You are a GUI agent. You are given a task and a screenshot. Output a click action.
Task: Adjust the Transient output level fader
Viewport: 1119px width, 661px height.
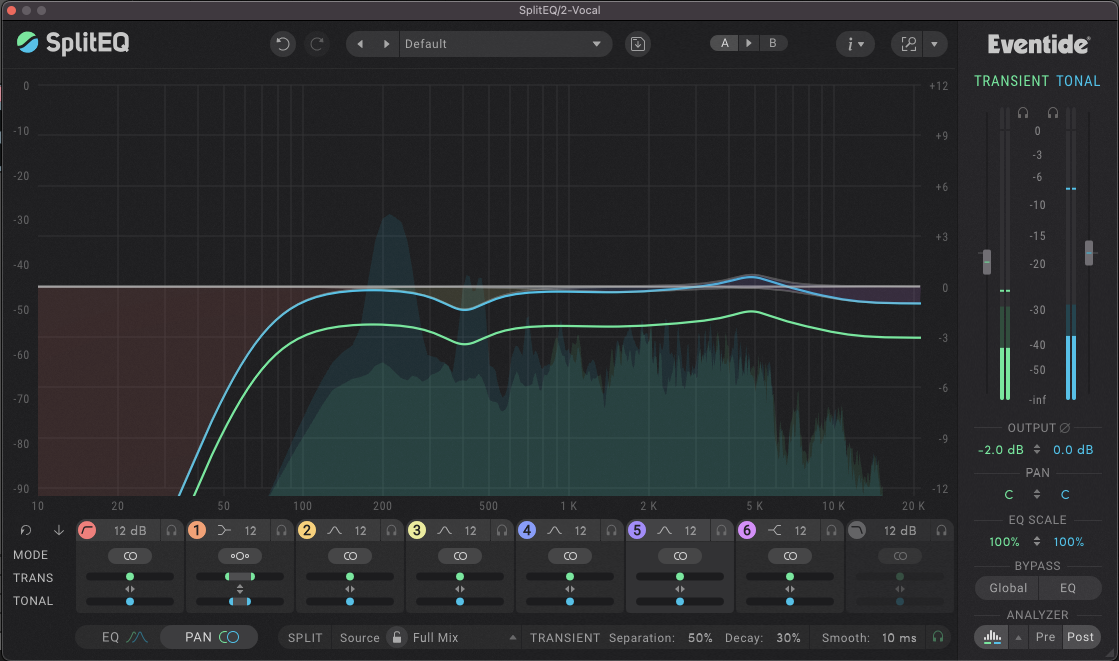987,261
